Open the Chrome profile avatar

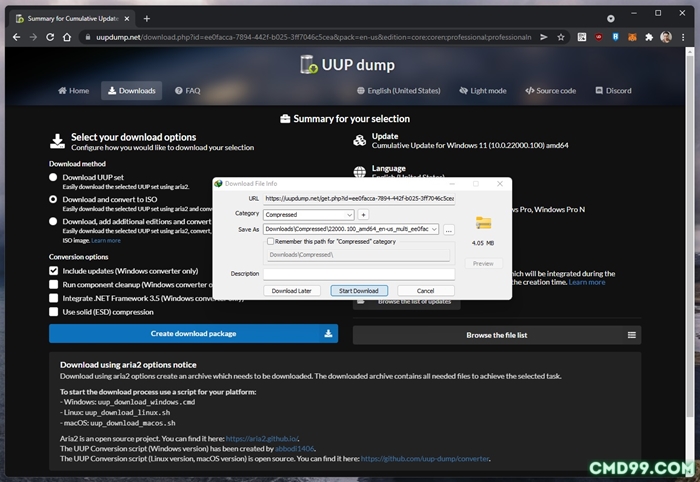point(666,37)
